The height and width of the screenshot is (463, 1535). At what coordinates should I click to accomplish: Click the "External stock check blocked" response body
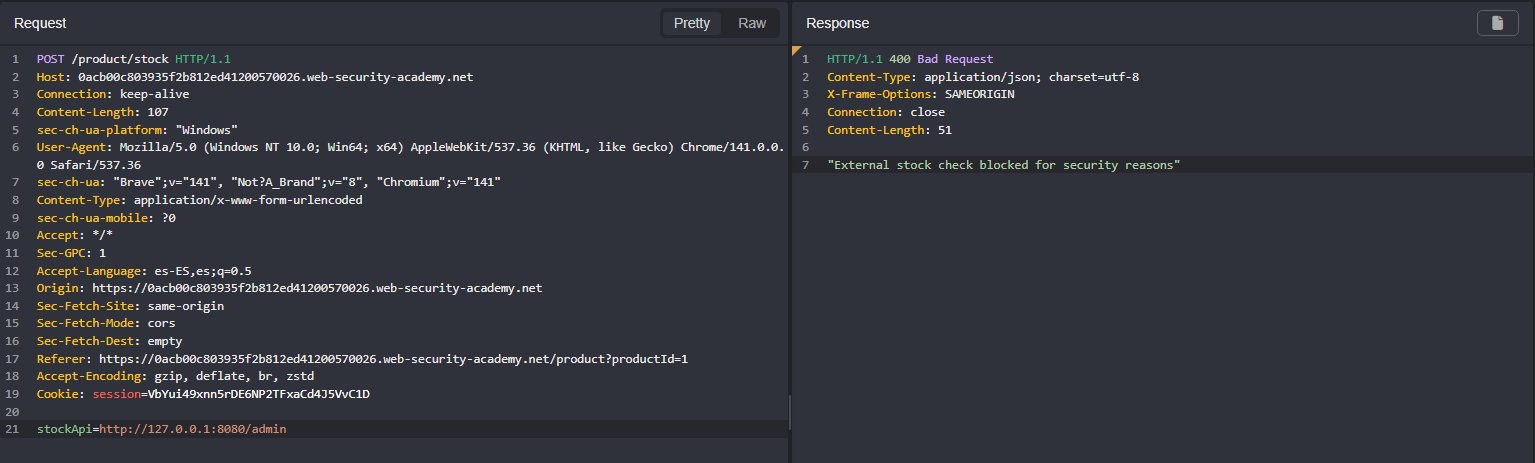[x=1004, y=165]
